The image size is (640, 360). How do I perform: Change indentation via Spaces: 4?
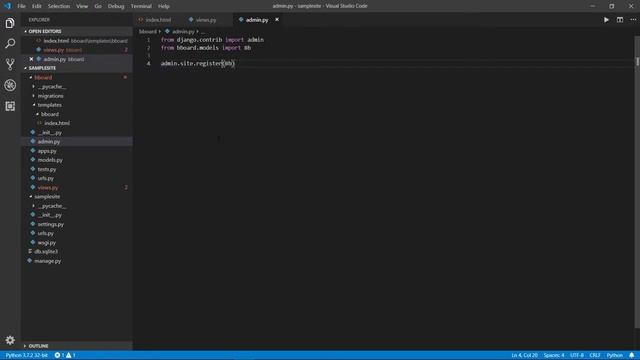(x=554, y=355)
